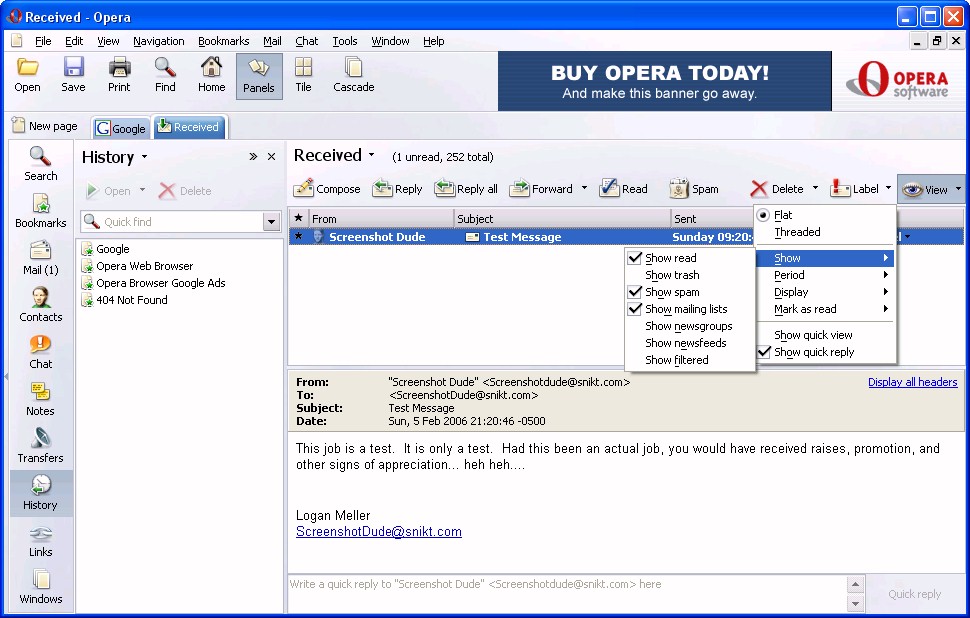Enable the Show trash option

point(672,275)
